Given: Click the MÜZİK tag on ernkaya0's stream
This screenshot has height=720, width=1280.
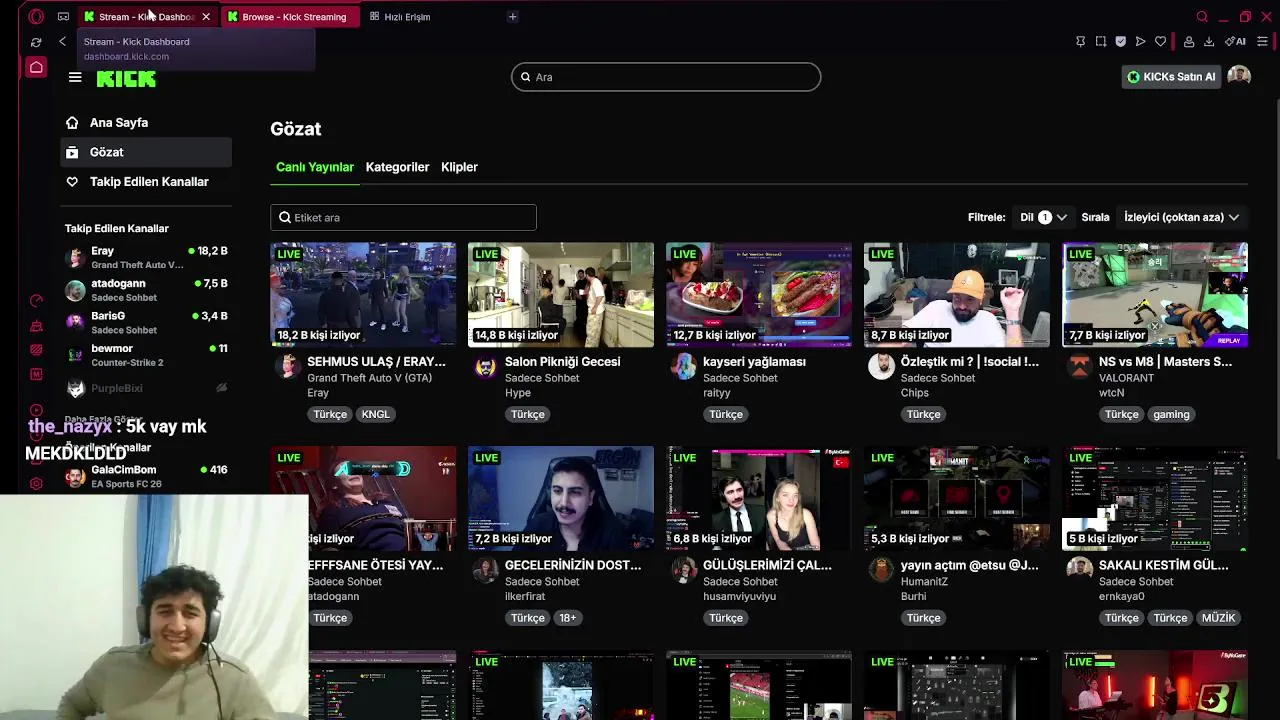Looking at the screenshot, I should (x=1218, y=618).
